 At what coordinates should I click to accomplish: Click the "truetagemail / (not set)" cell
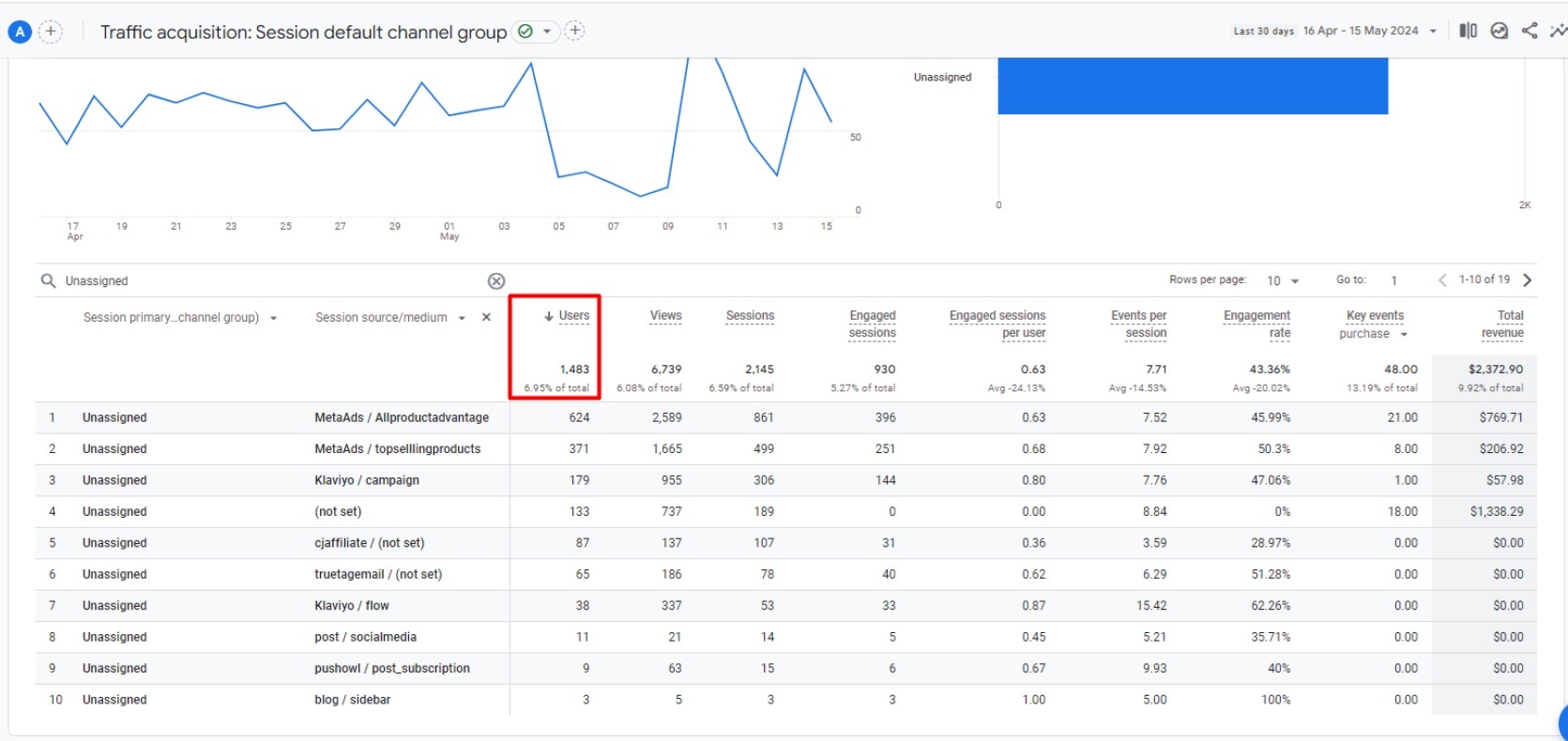tap(378, 574)
